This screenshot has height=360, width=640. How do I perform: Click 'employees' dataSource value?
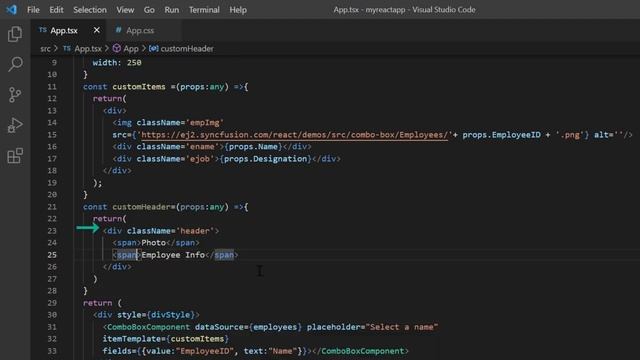click(x=275, y=327)
